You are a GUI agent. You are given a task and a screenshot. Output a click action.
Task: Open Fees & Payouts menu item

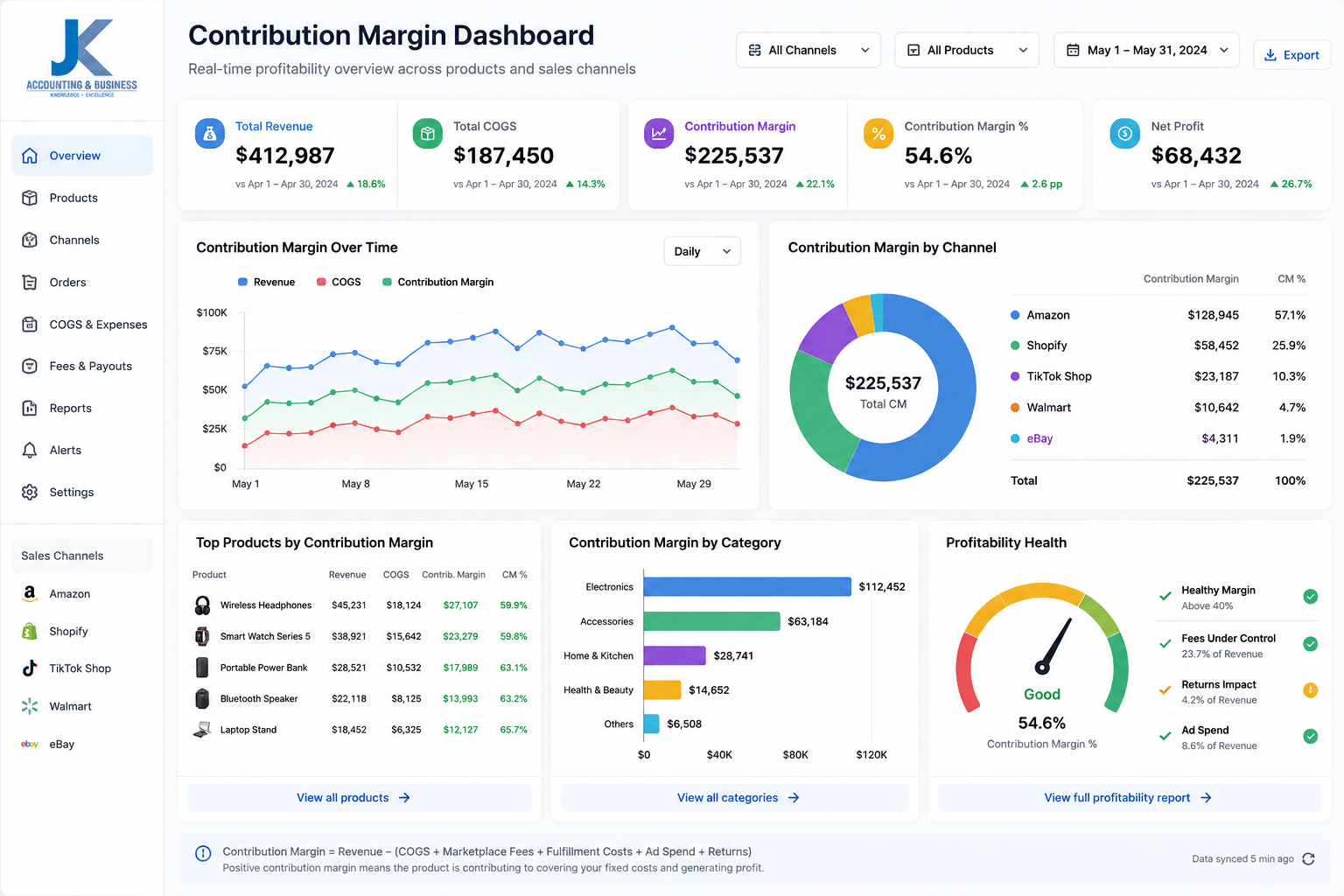click(82, 366)
